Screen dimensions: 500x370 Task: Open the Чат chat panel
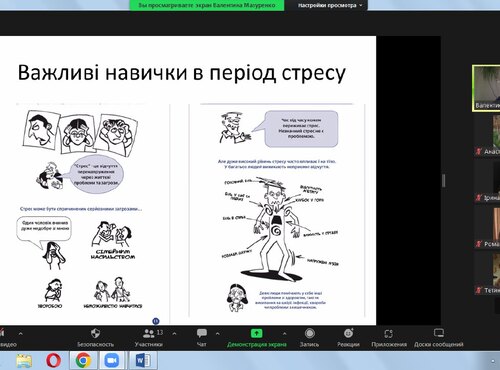[x=202, y=337]
